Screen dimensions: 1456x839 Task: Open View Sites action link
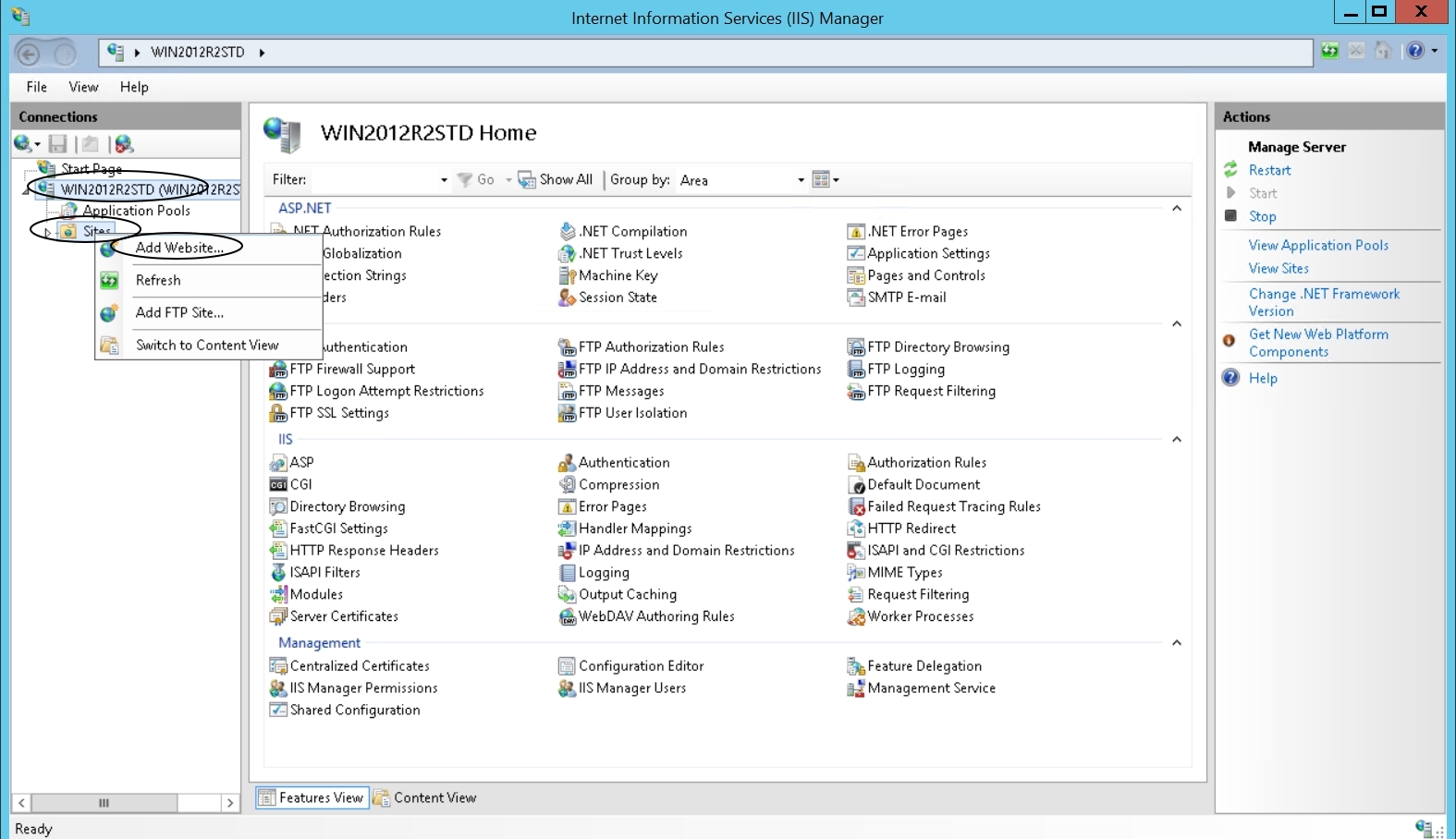click(x=1279, y=268)
